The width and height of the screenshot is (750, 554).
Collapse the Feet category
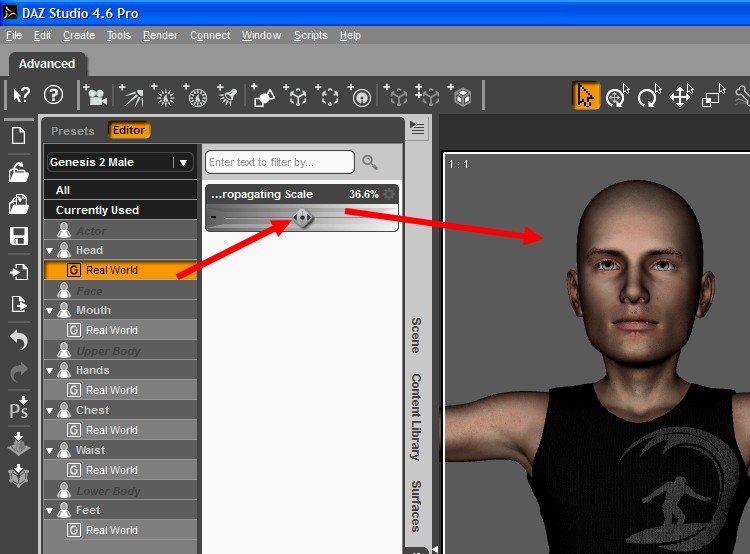point(49,511)
